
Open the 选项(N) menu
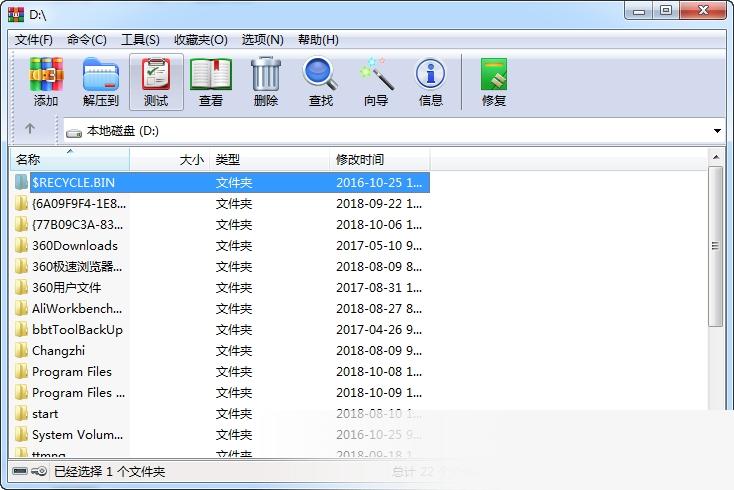click(263, 40)
